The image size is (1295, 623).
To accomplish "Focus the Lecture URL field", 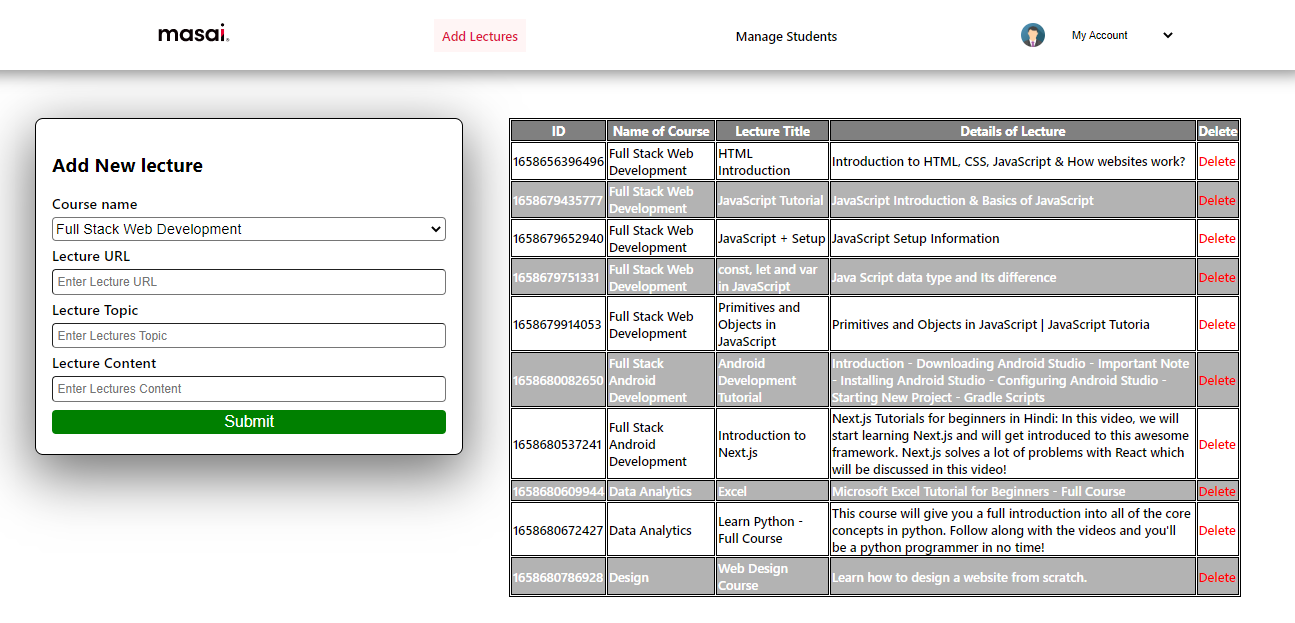I will pyautogui.click(x=249, y=282).
